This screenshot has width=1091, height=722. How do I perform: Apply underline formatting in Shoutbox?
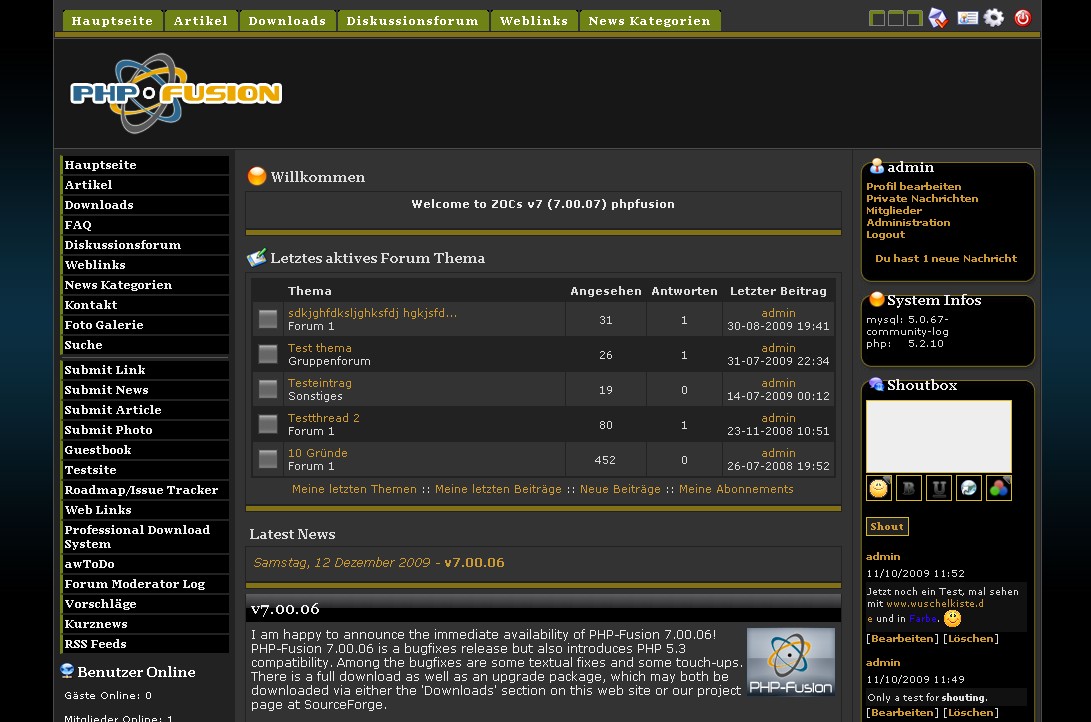pyautogui.click(x=939, y=488)
